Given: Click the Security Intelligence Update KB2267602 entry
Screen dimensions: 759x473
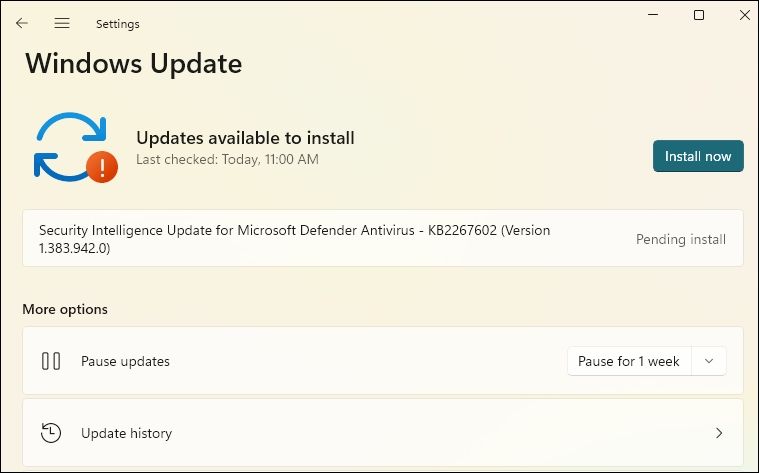Looking at the screenshot, I should 294,239.
